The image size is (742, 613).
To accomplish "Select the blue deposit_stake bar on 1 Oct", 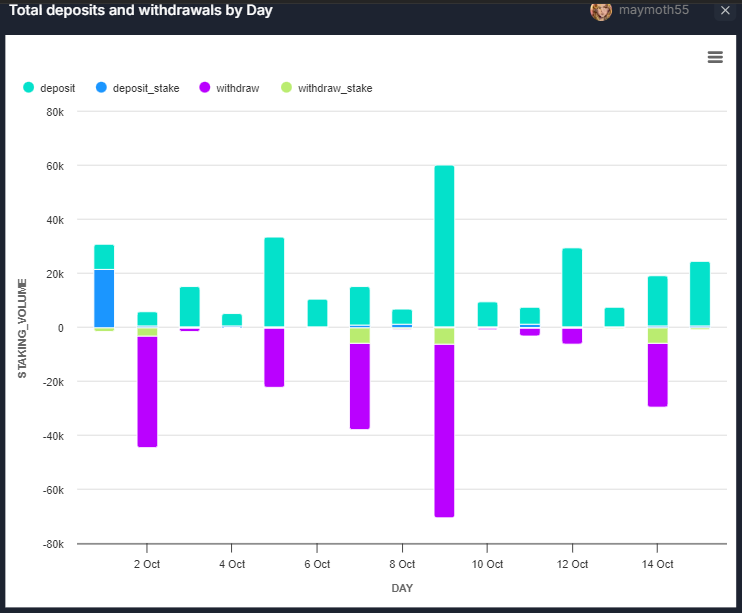I will point(104,298).
